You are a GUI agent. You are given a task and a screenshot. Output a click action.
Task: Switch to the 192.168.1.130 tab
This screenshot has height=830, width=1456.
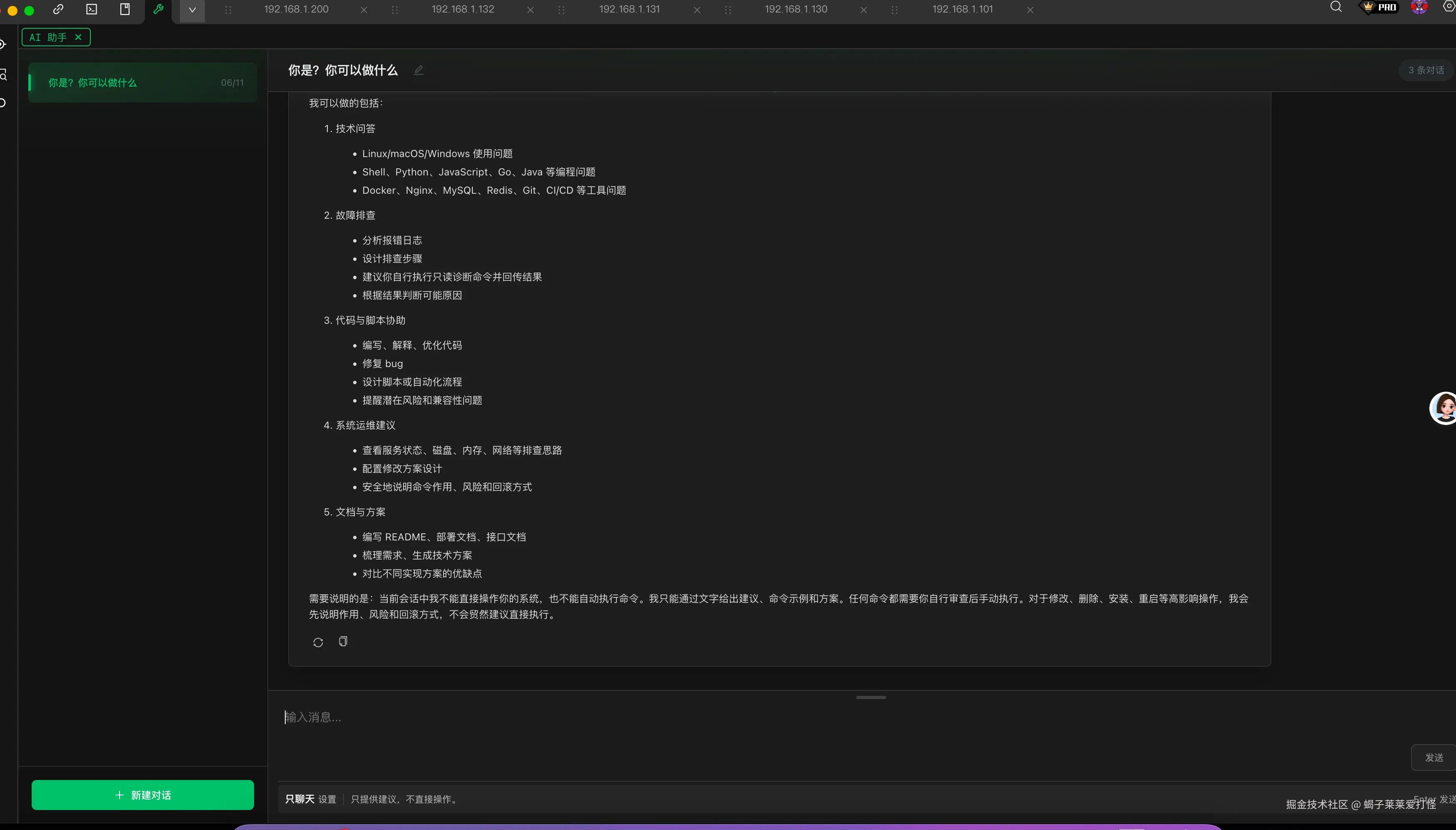click(796, 9)
